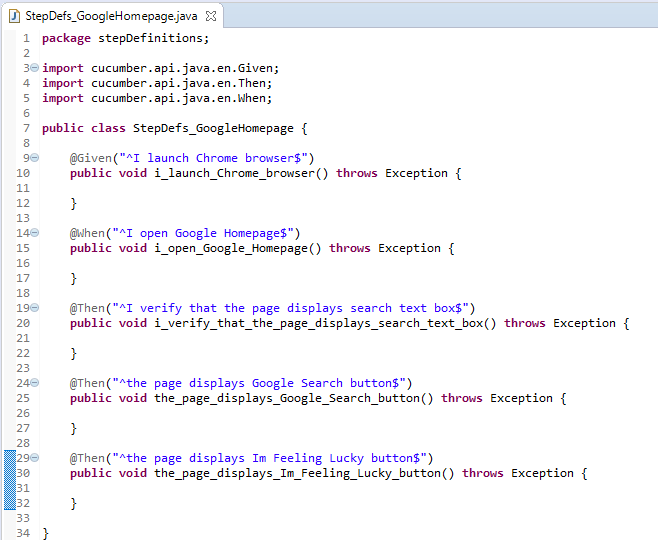658x540 pixels.
Task: Click method name 'i_open_Google_Homepage()'
Action: point(238,248)
